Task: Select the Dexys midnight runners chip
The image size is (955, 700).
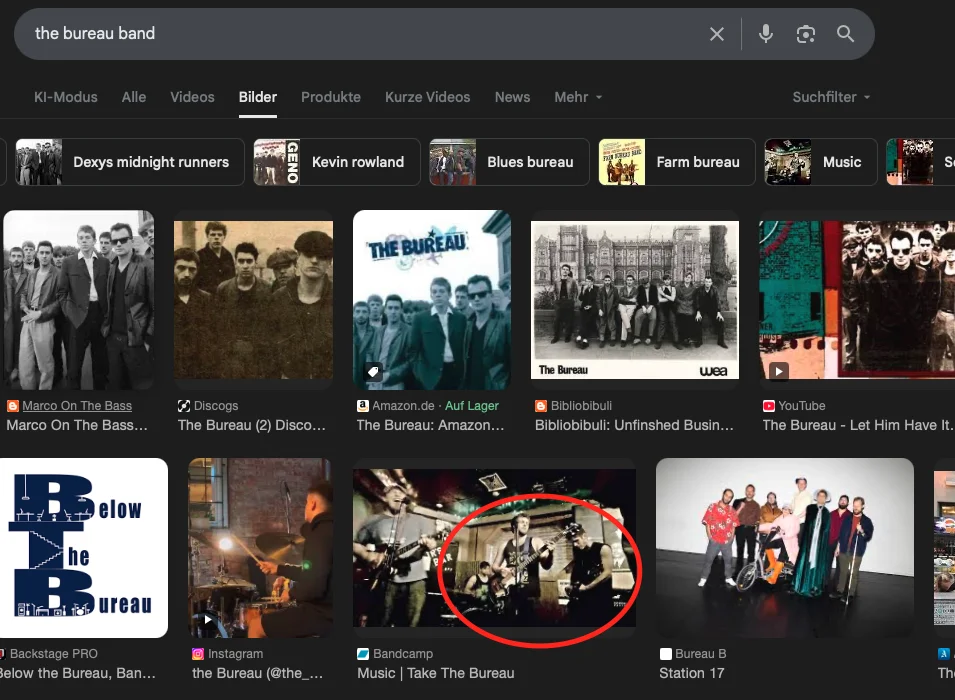Action: click(x=124, y=162)
